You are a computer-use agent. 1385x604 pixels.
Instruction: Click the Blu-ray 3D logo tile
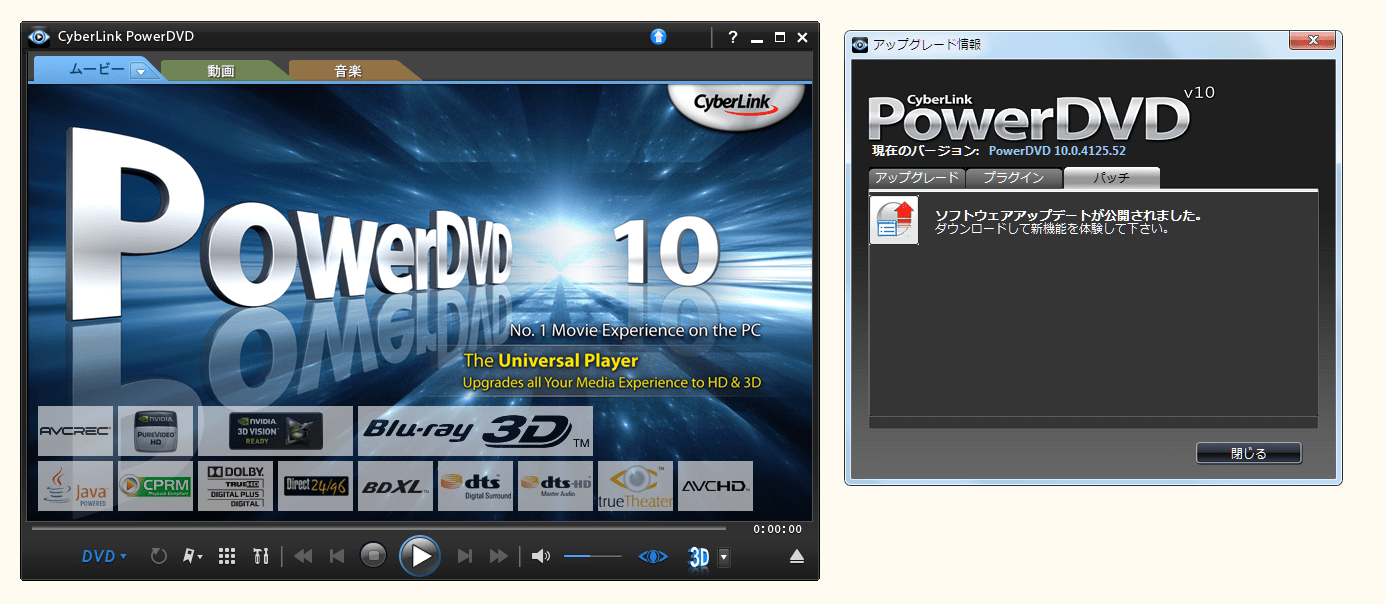(x=475, y=431)
